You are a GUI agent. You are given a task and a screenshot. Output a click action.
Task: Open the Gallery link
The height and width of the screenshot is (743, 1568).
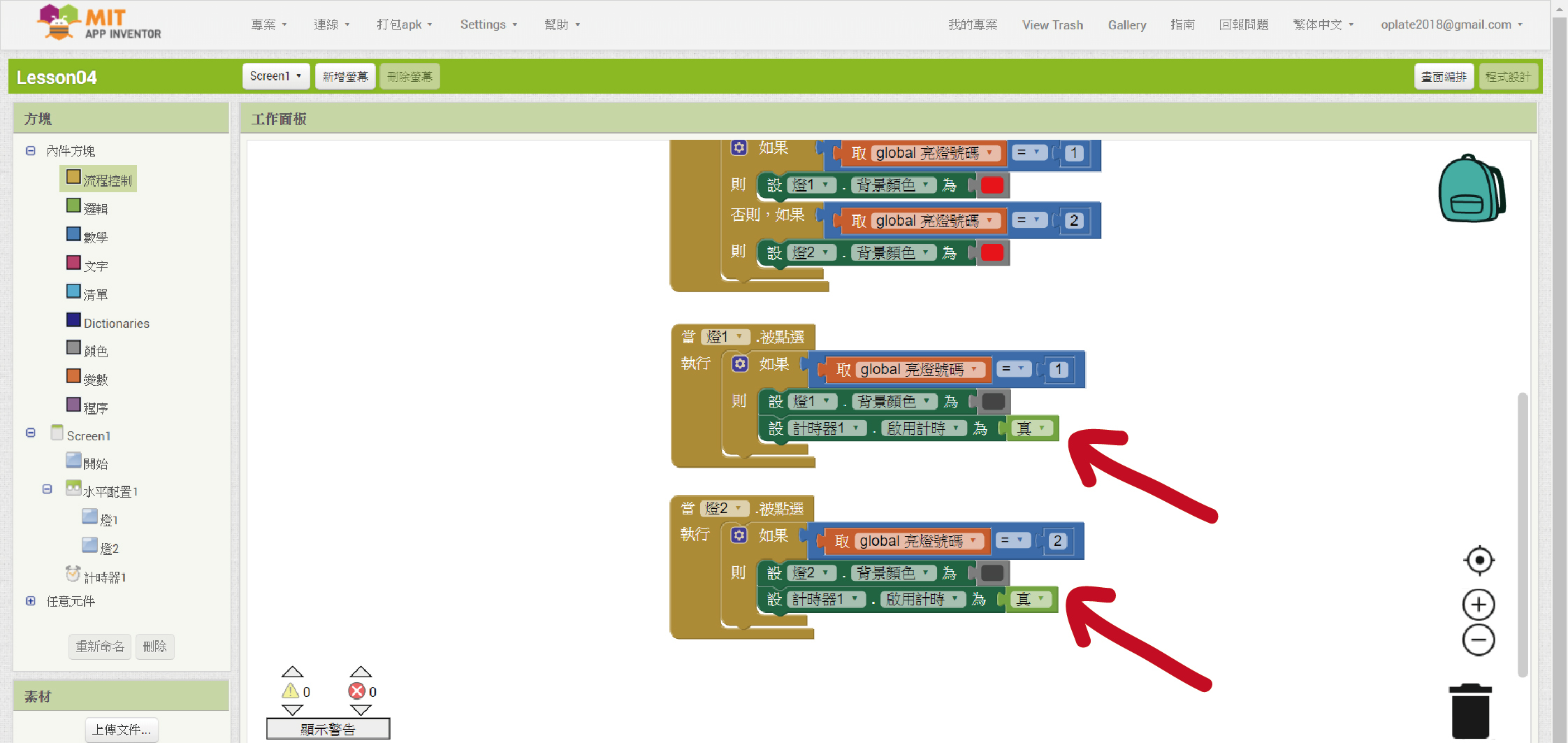click(x=1126, y=24)
